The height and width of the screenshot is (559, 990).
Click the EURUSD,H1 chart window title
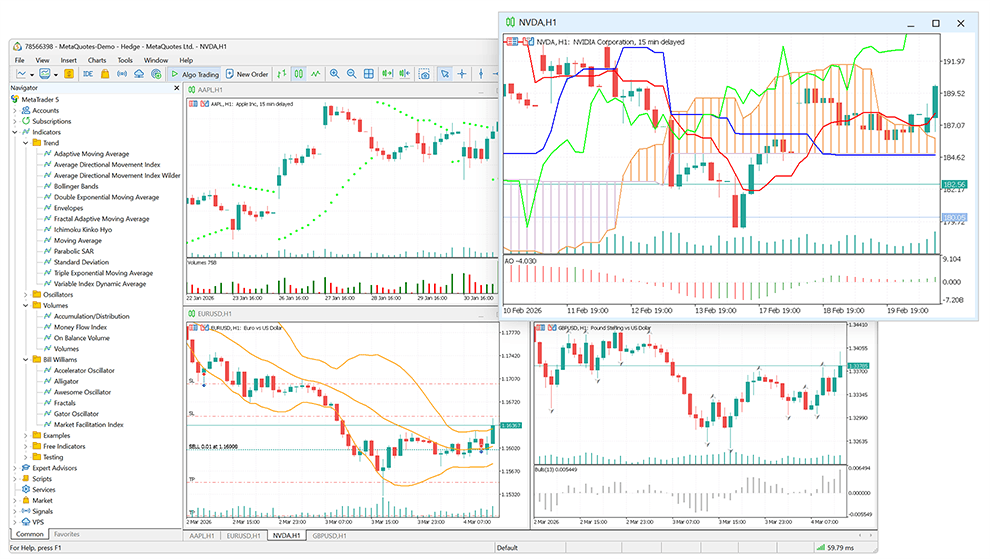(215, 313)
